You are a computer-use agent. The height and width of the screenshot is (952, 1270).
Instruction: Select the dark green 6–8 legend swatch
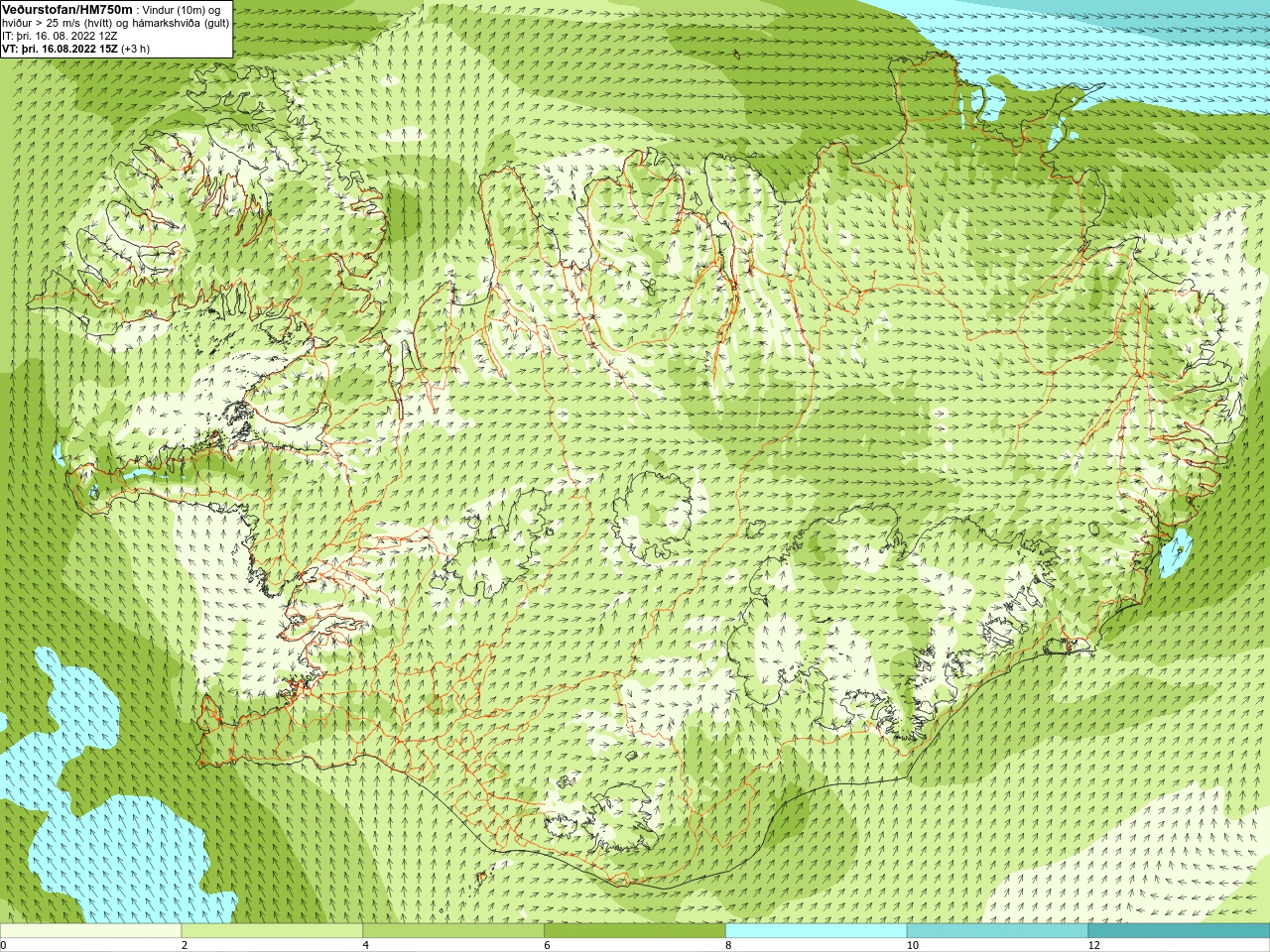pyautogui.click(x=635, y=930)
